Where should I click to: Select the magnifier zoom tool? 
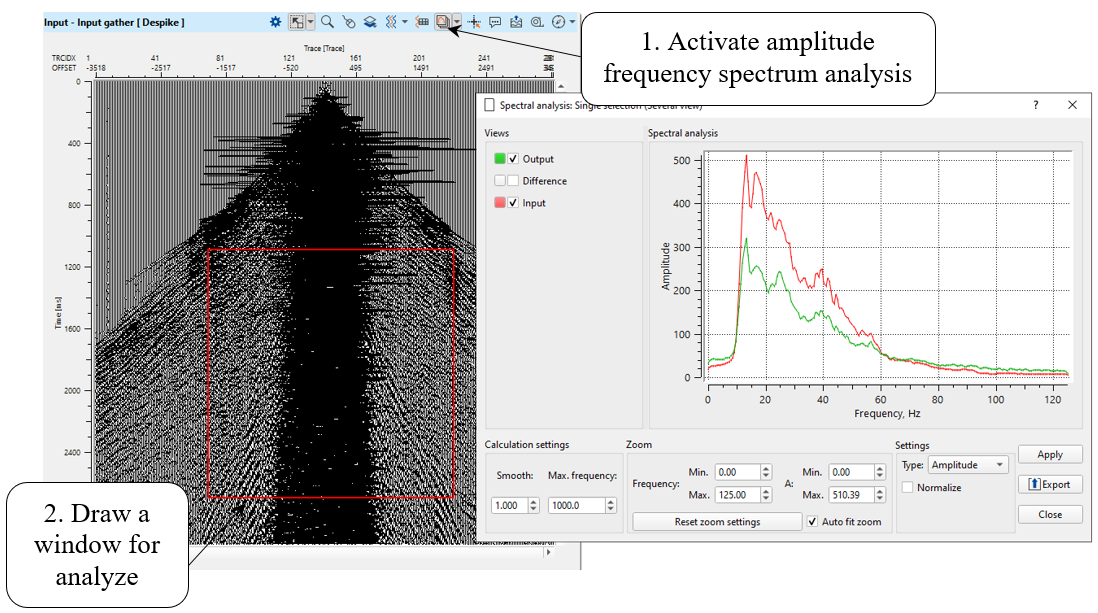(x=327, y=21)
